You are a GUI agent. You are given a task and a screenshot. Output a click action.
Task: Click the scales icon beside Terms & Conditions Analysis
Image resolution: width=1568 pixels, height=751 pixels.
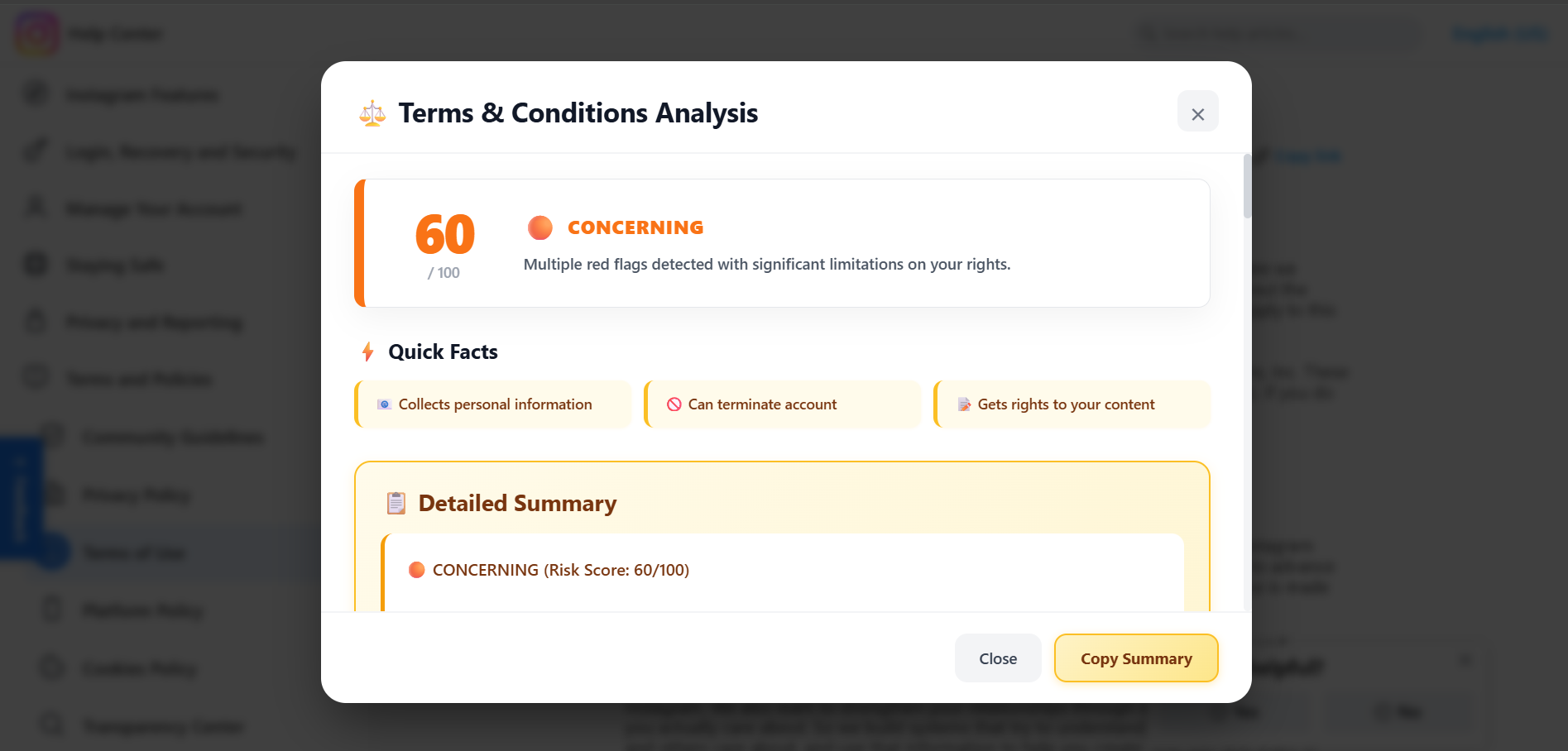(372, 113)
